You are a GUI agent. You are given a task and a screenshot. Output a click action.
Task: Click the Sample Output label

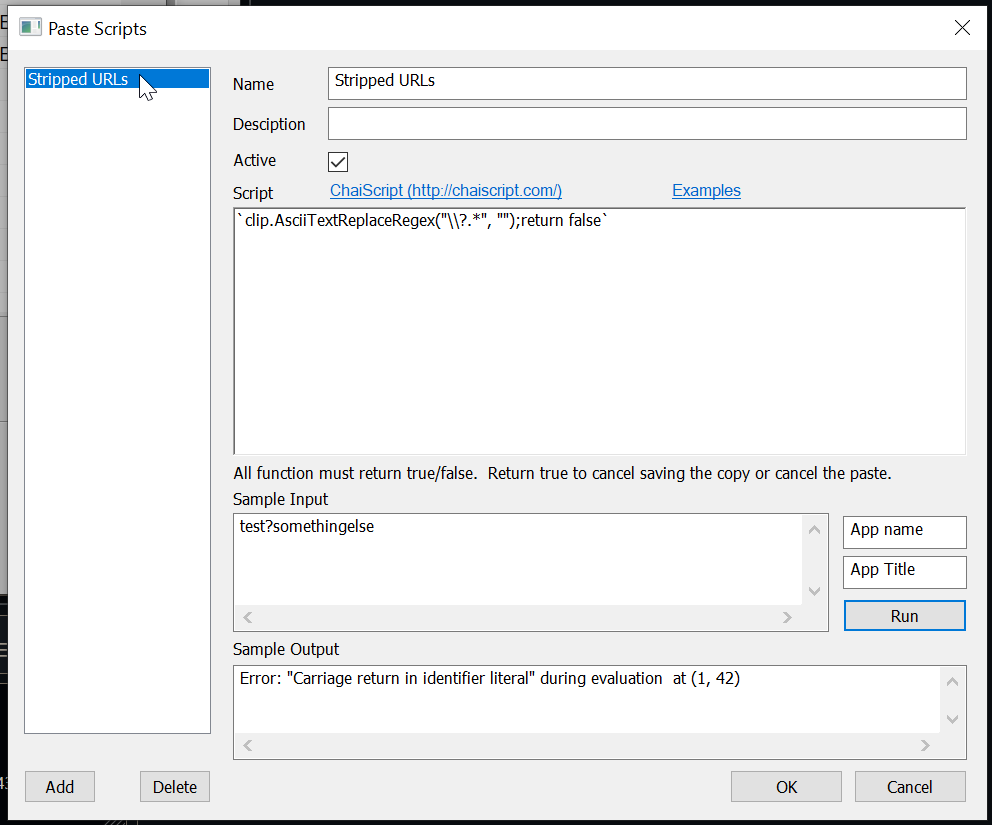click(286, 649)
